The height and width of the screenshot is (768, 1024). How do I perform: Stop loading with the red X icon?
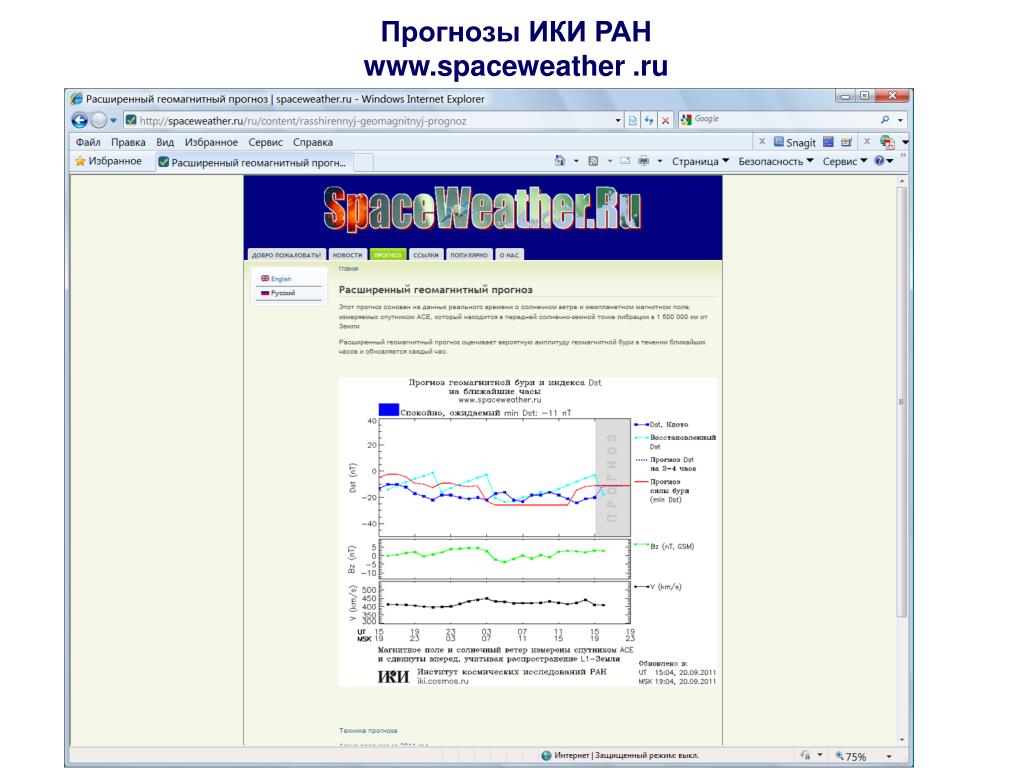coord(665,121)
